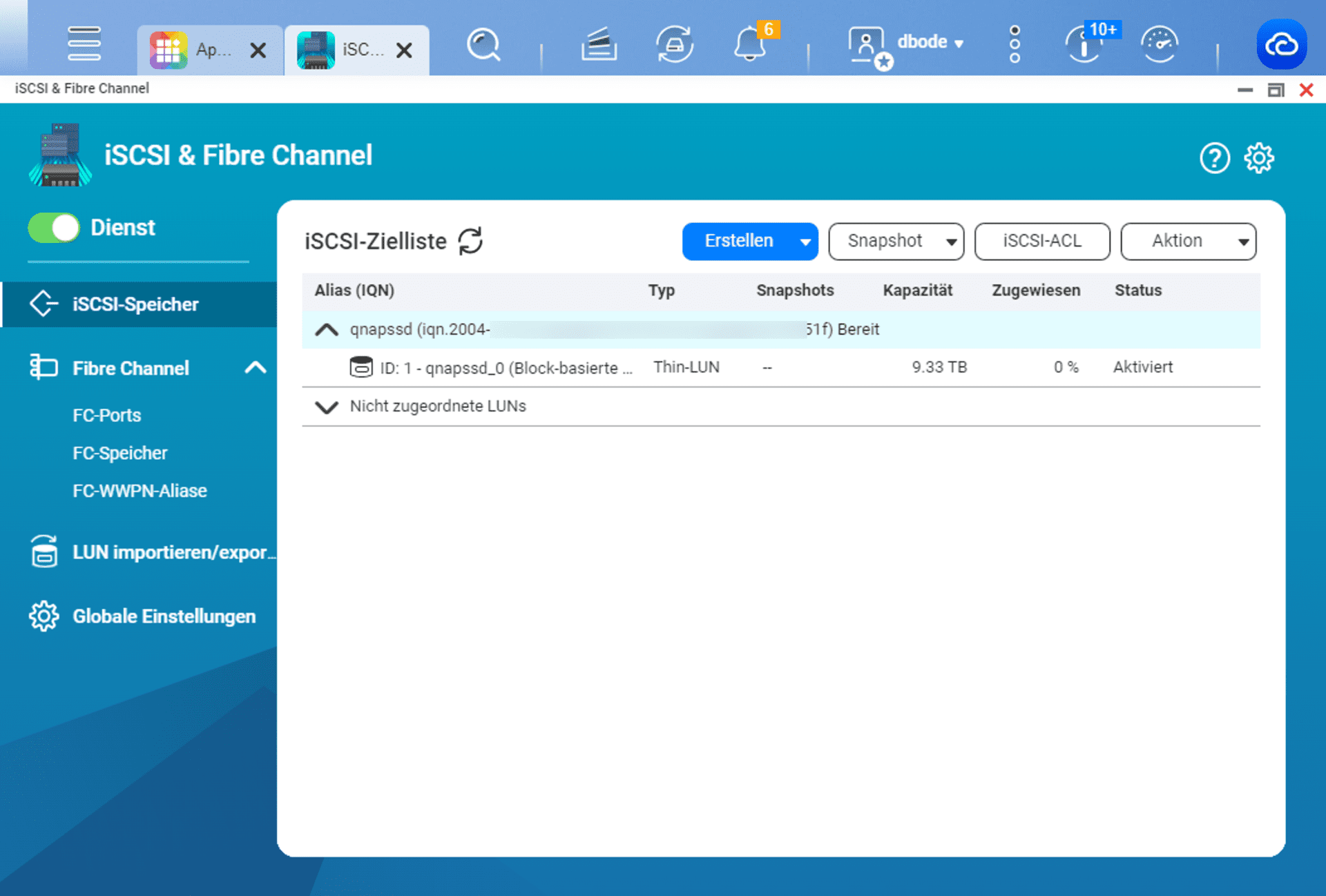Click the Snapshots column header
1326x896 pixels.
pos(795,291)
